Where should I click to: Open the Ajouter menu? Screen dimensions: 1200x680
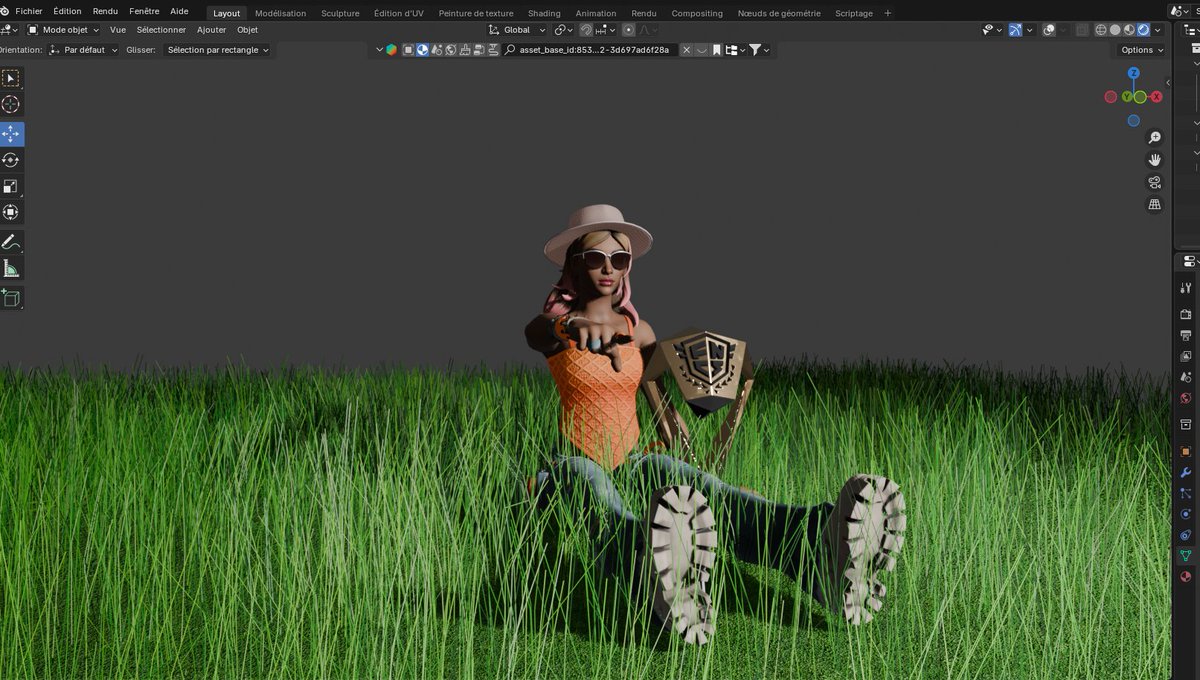click(211, 30)
